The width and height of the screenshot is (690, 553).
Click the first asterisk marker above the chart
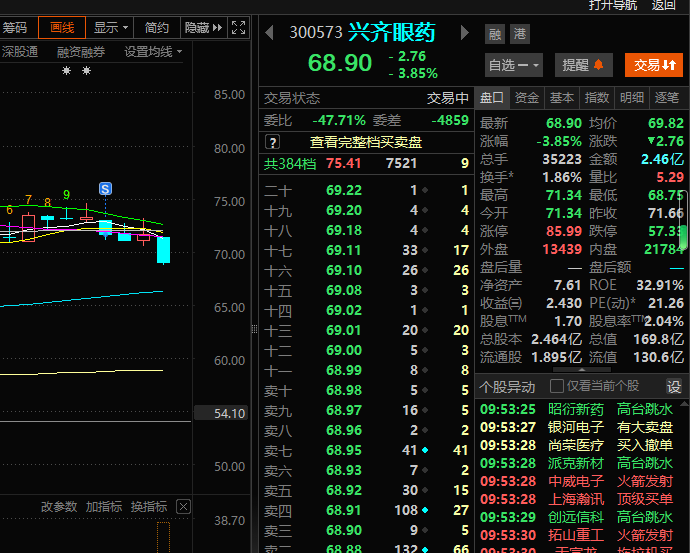click(x=66, y=70)
